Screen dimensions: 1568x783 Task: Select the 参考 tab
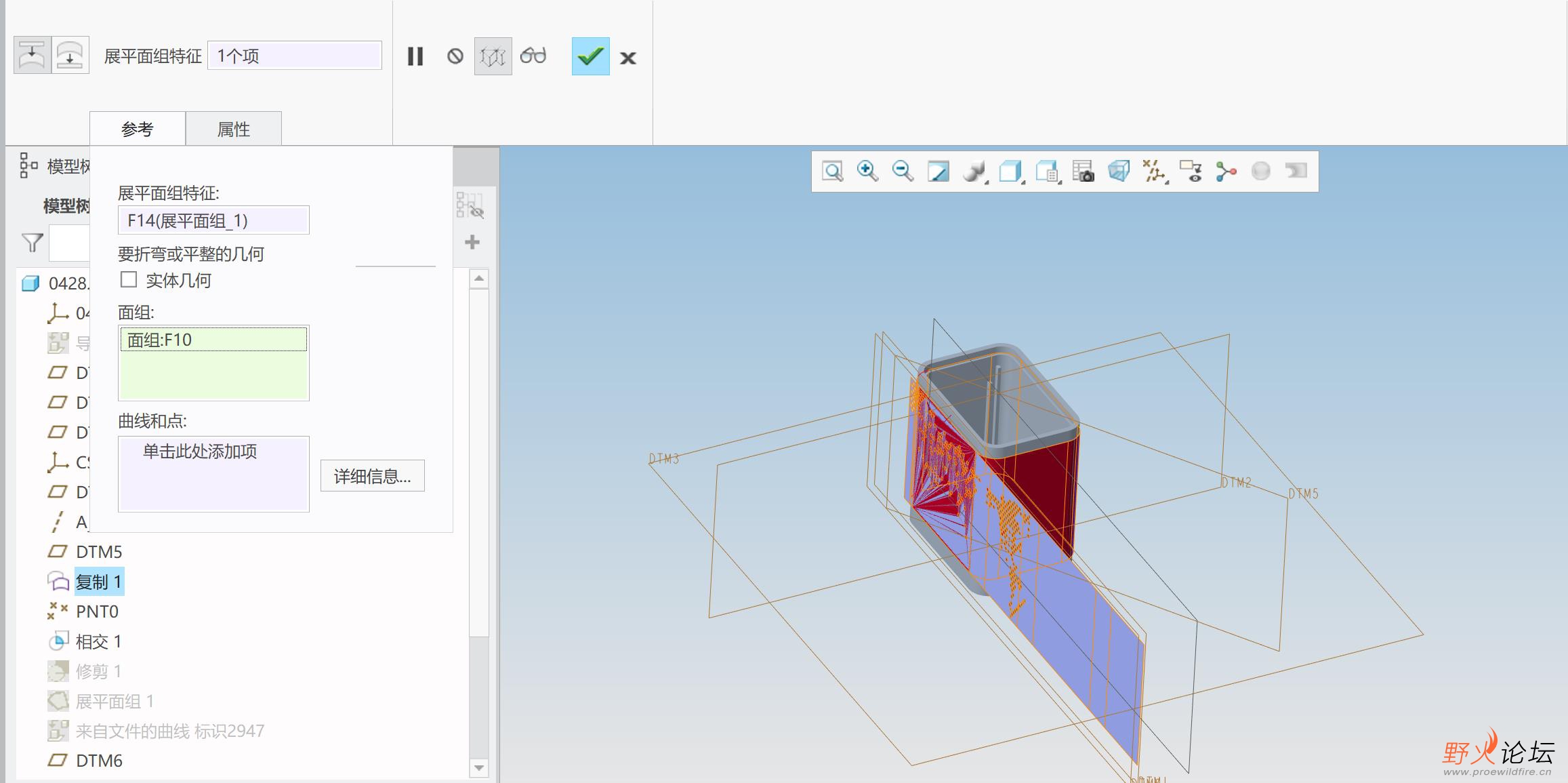(138, 129)
